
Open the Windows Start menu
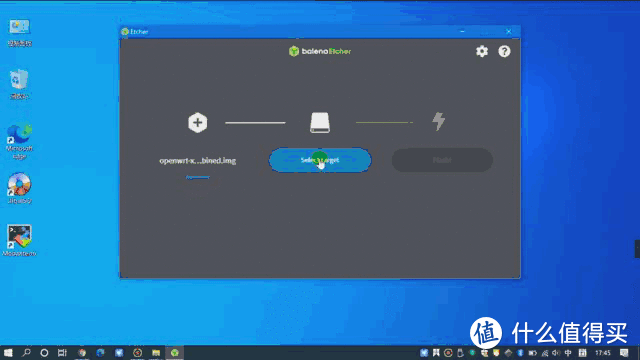point(8,353)
